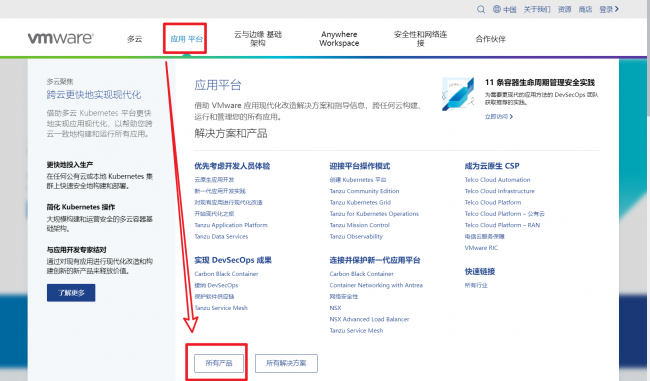Open Telco Cloud Platform – 公有云 link
The height and width of the screenshot is (381, 650).
504,214
